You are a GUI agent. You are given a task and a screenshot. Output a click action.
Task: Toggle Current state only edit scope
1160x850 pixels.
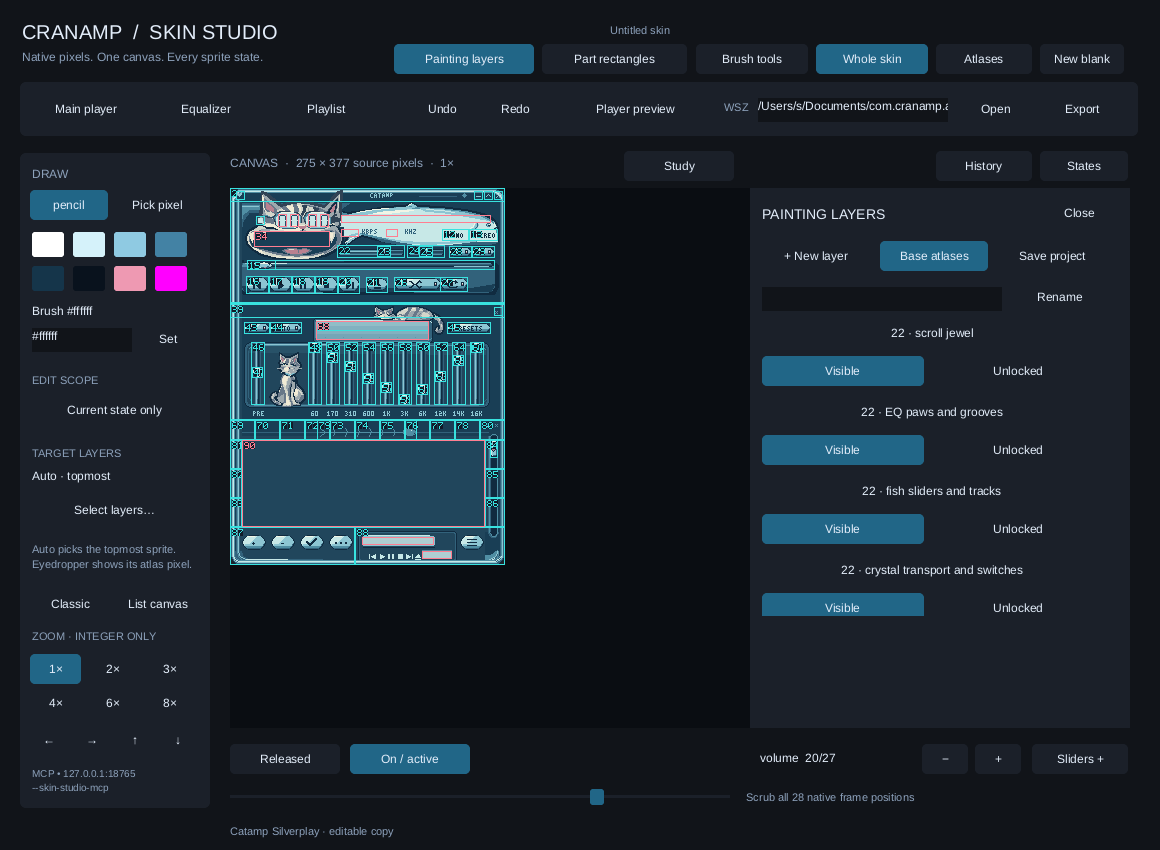(115, 410)
